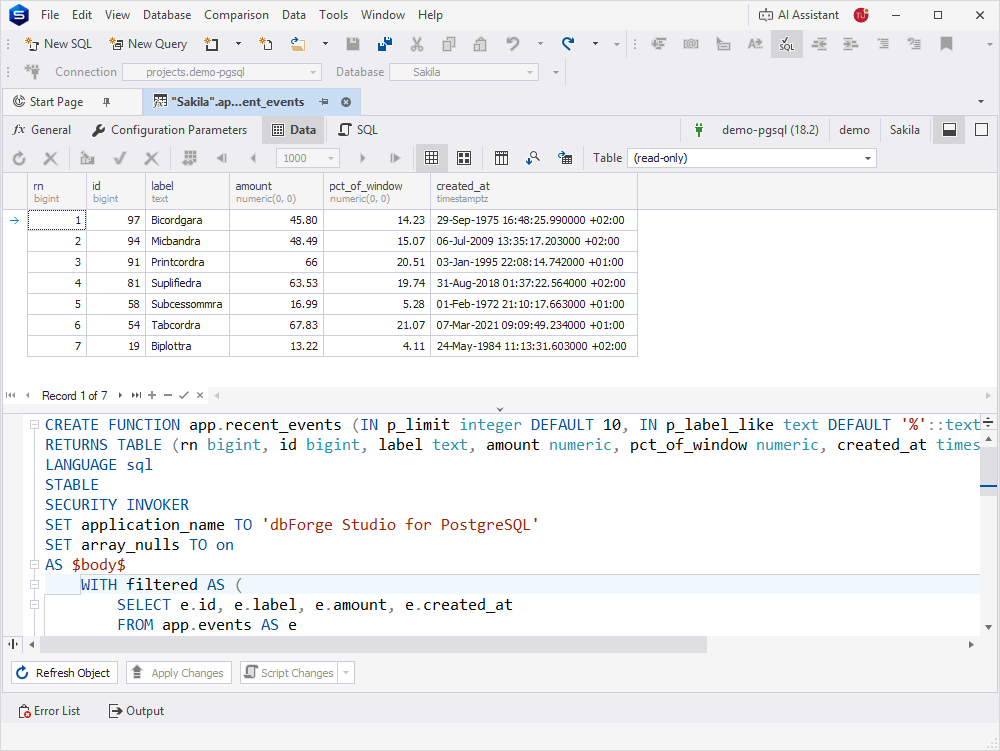
Task: Click the Save icon in the toolbar
Action: [x=353, y=44]
